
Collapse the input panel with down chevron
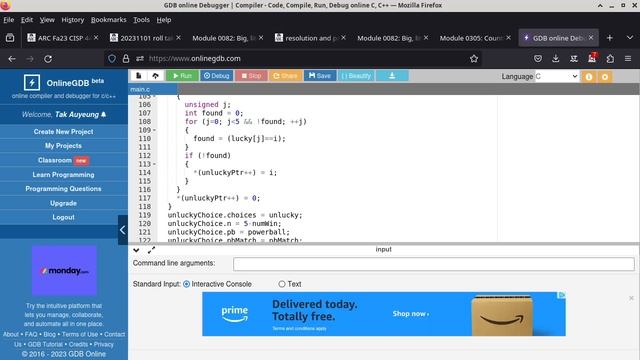(136, 250)
